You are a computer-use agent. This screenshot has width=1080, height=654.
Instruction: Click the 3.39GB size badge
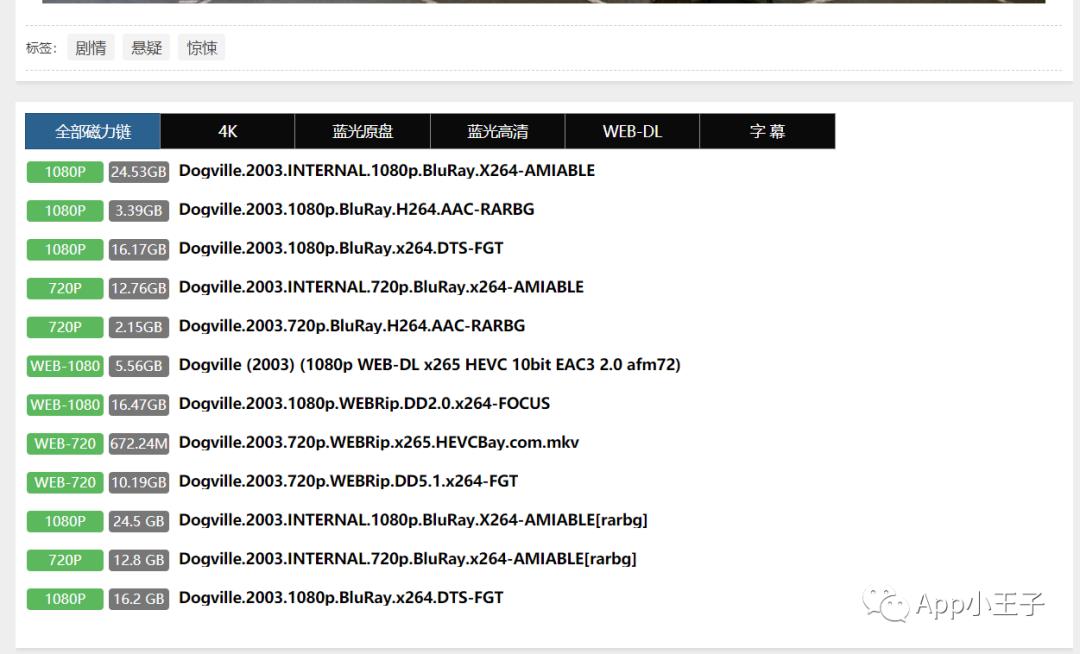point(138,211)
